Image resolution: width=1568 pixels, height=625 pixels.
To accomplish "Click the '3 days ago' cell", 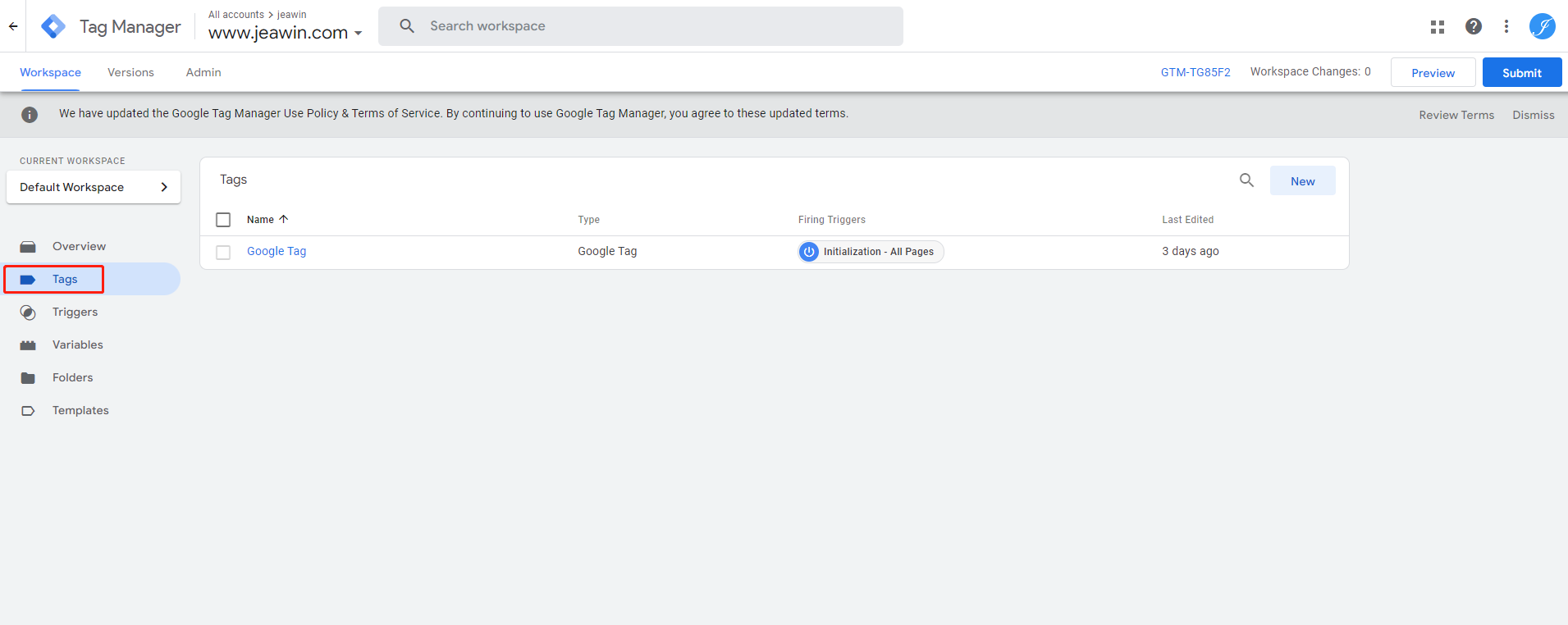I will [1191, 251].
